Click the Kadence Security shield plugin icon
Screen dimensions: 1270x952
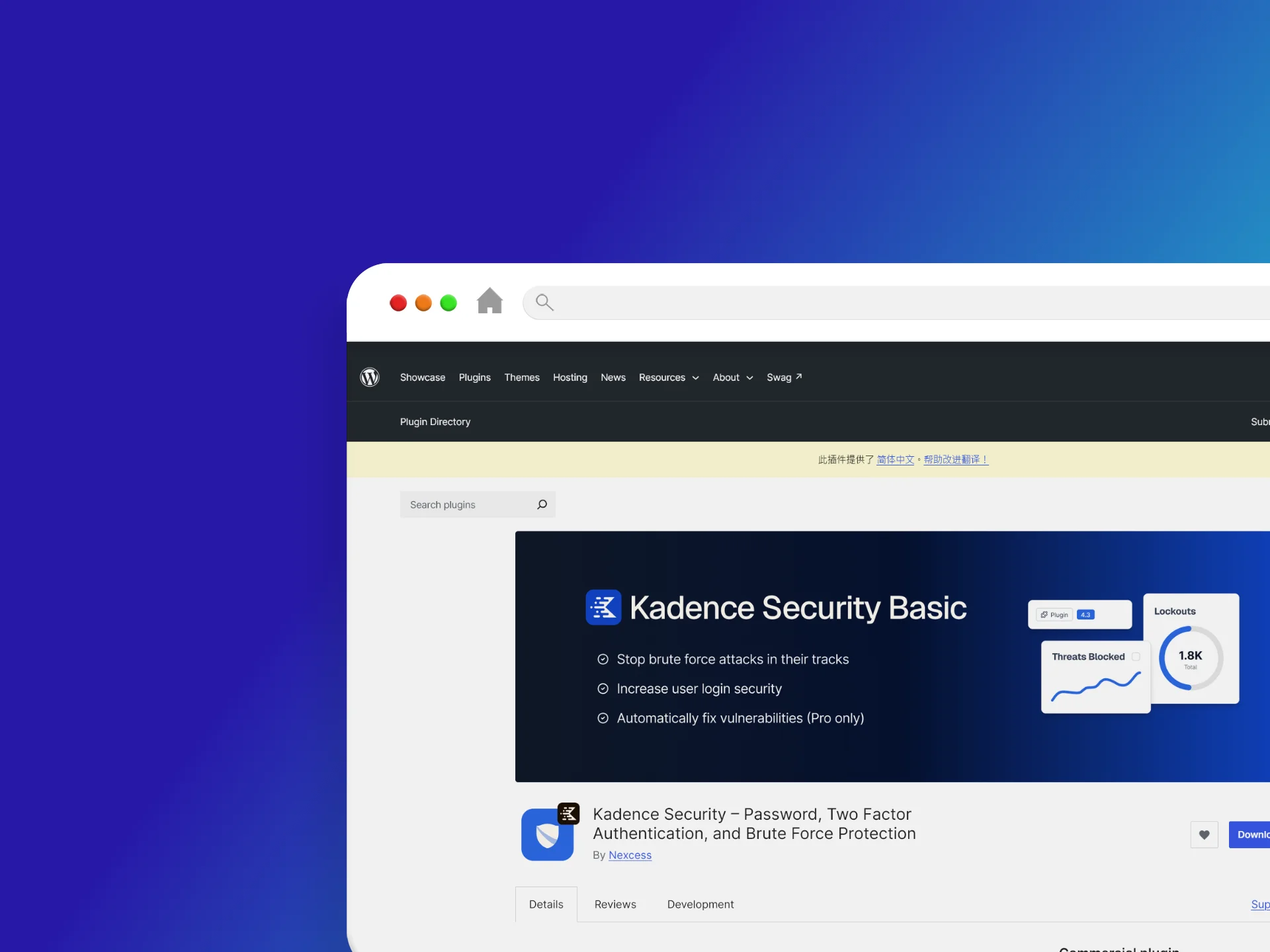coord(548,834)
